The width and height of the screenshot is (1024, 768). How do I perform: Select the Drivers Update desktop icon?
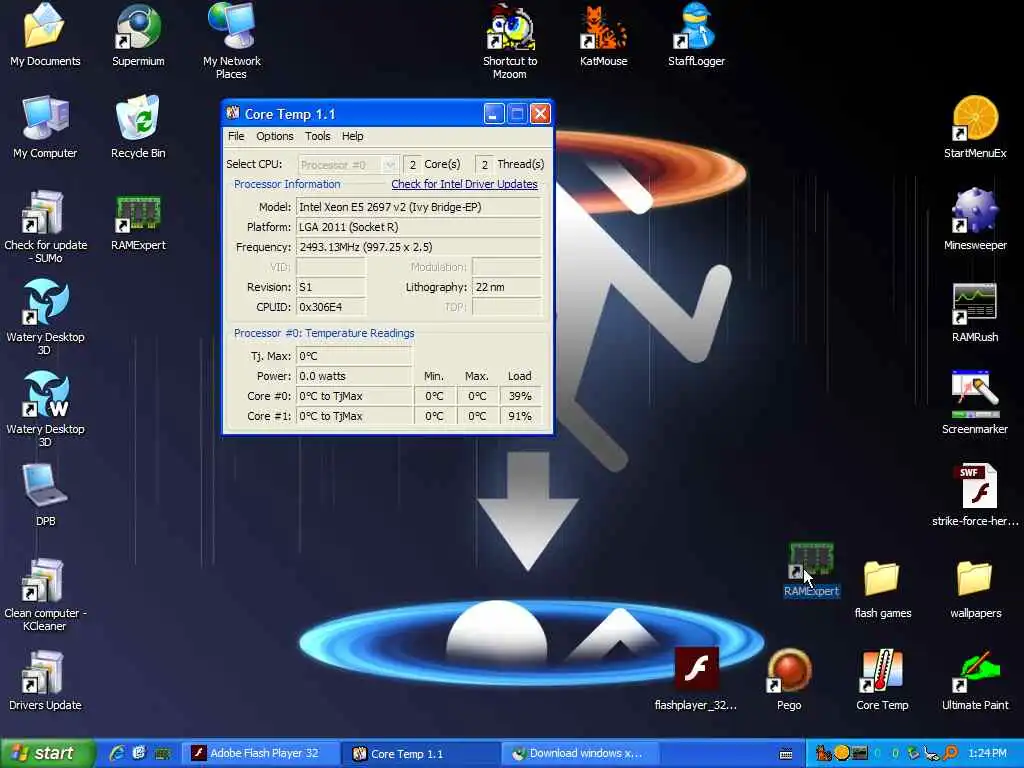(45, 679)
